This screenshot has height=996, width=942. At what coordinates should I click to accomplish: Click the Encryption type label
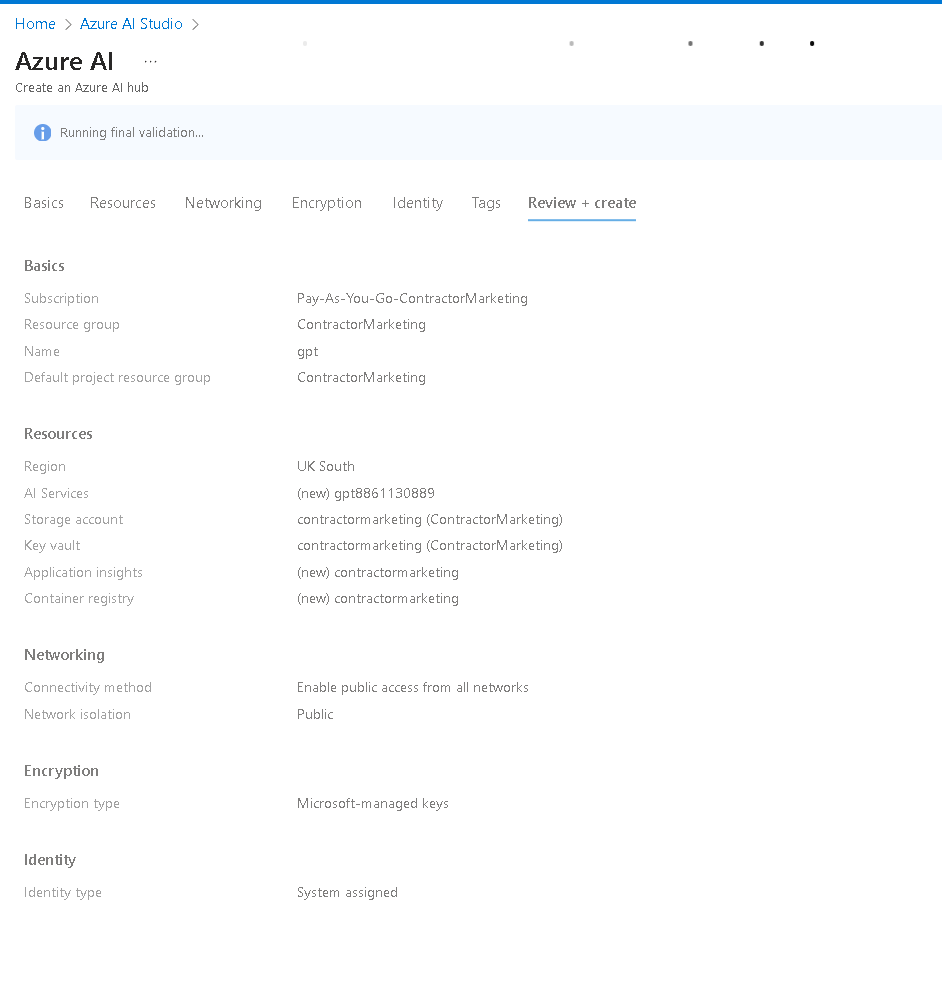(x=72, y=804)
